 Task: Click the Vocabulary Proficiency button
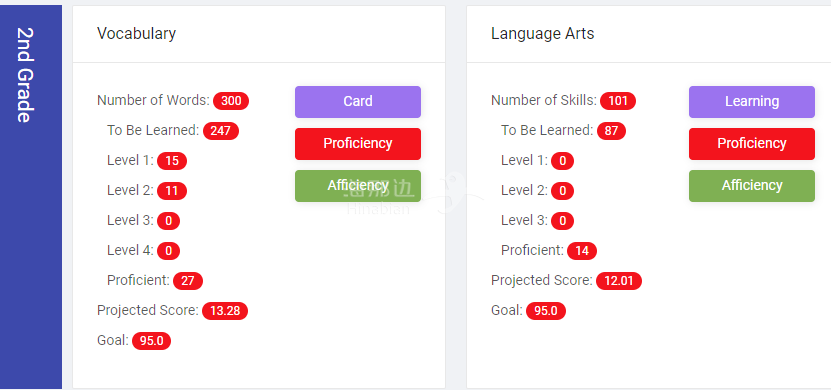pos(358,144)
